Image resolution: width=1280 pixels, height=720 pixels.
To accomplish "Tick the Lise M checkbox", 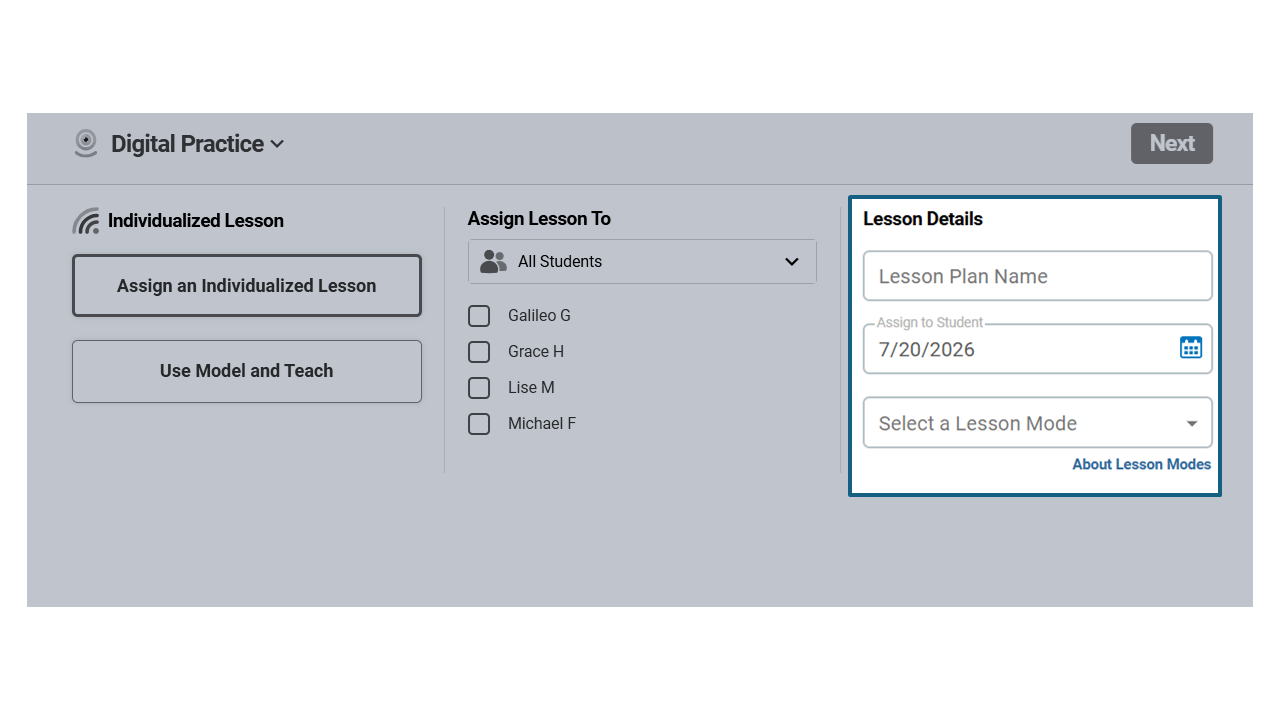I will 479,388.
